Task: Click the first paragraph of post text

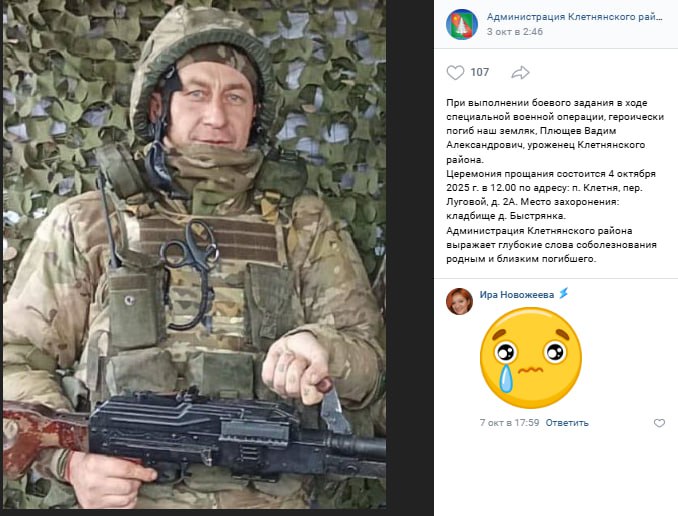Action: tap(555, 131)
